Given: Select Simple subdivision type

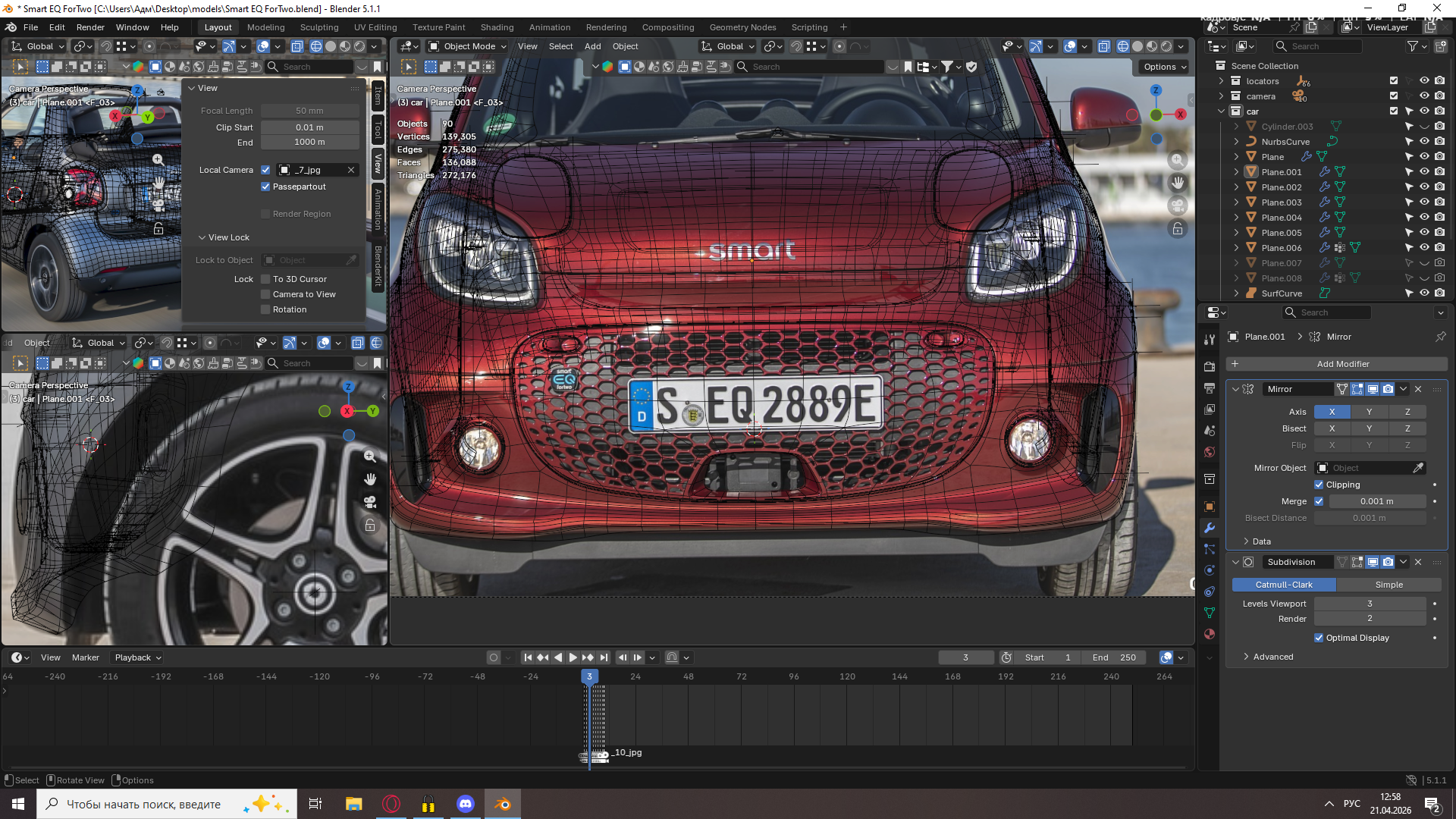Looking at the screenshot, I should pyautogui.click(x=1389, y=585).
